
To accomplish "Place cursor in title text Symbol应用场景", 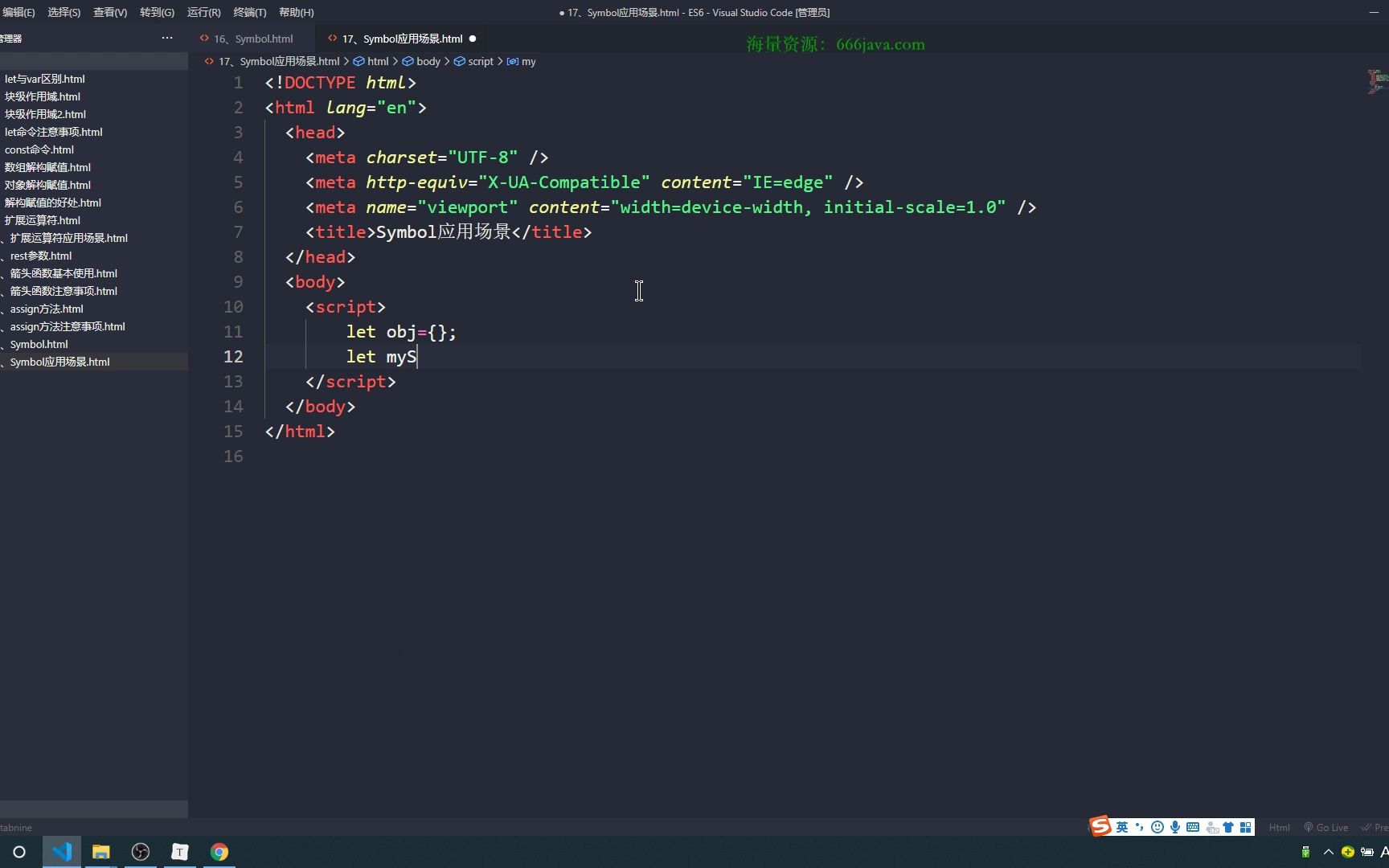I will pyautogui.click(x=444, y=232).
